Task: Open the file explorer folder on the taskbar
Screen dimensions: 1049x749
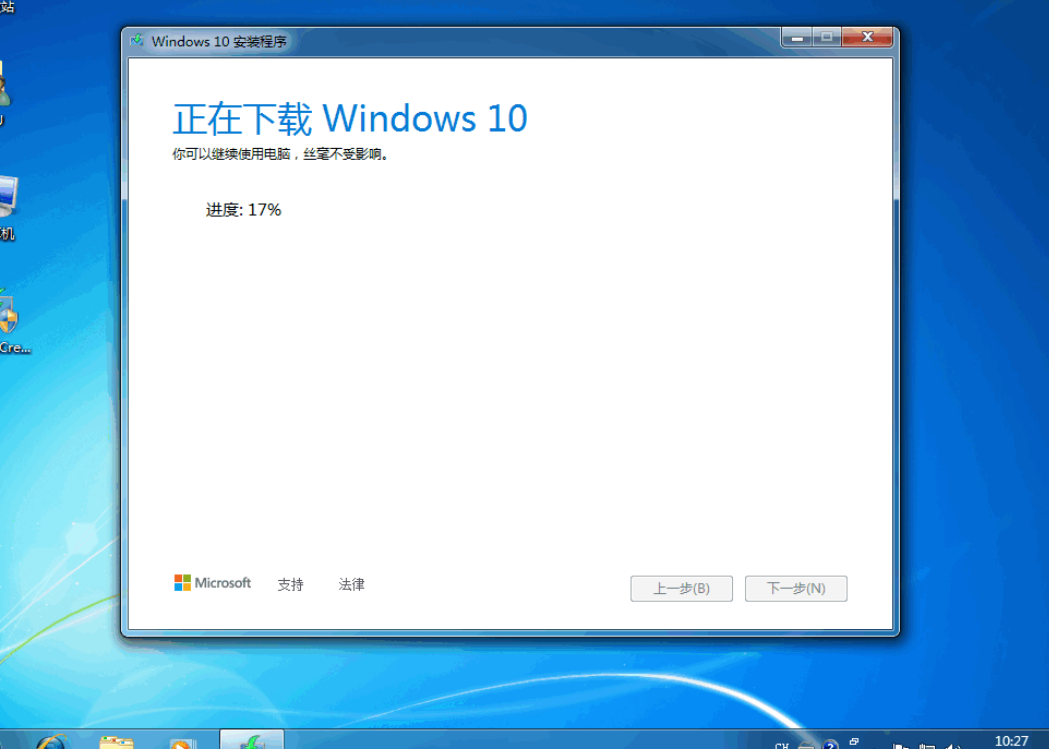Action: [116, 744]
